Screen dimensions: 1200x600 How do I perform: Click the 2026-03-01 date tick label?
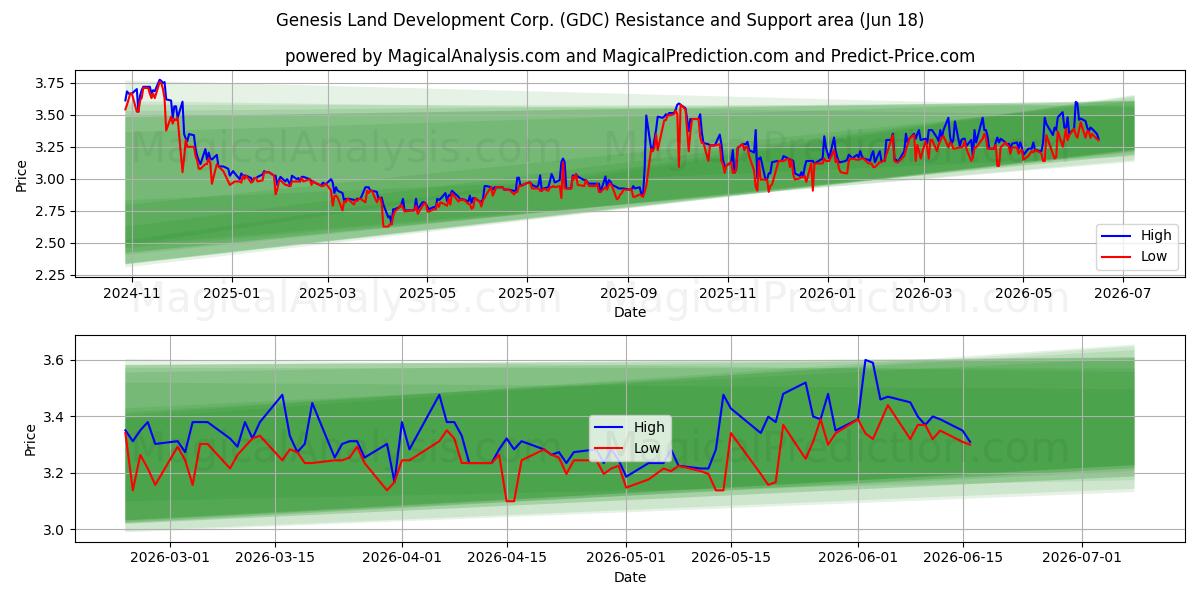169,558
